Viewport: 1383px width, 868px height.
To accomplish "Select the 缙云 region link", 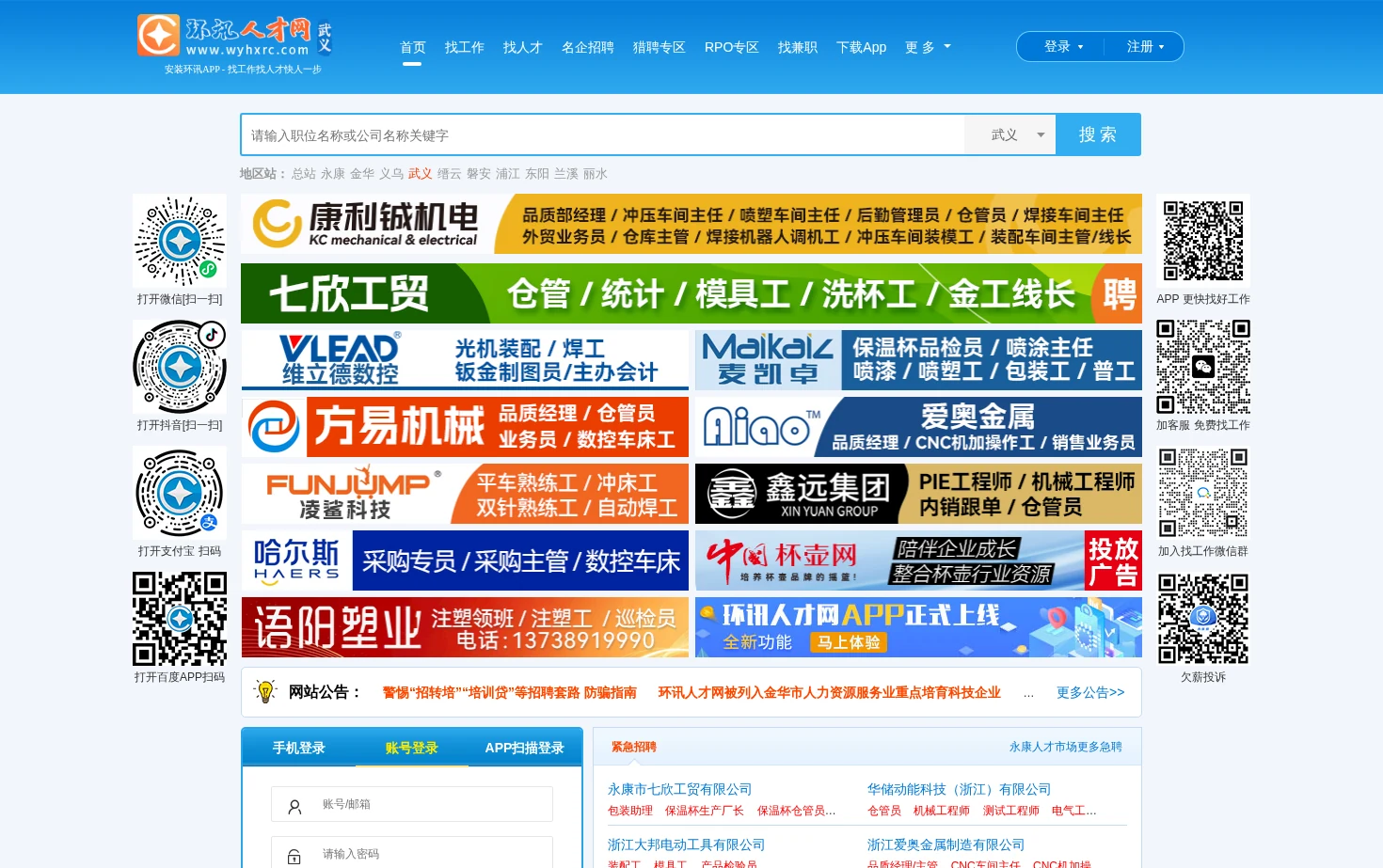I will pos(450,174).
